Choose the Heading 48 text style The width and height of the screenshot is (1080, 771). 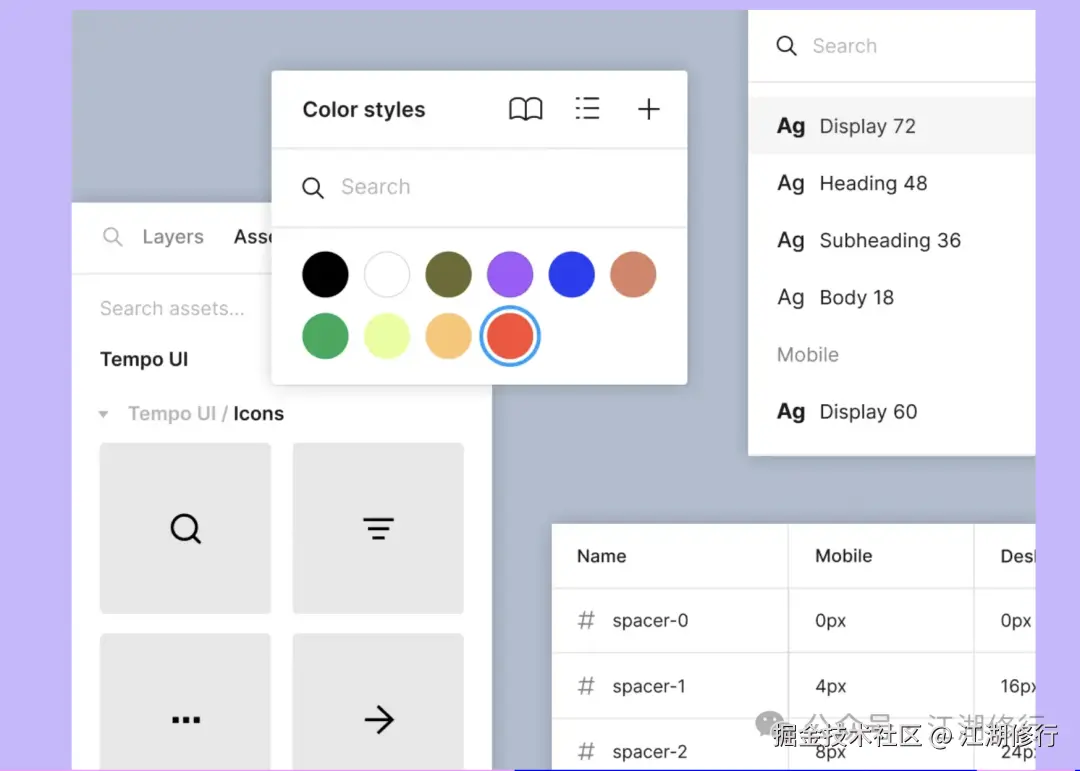coord(892,183)
